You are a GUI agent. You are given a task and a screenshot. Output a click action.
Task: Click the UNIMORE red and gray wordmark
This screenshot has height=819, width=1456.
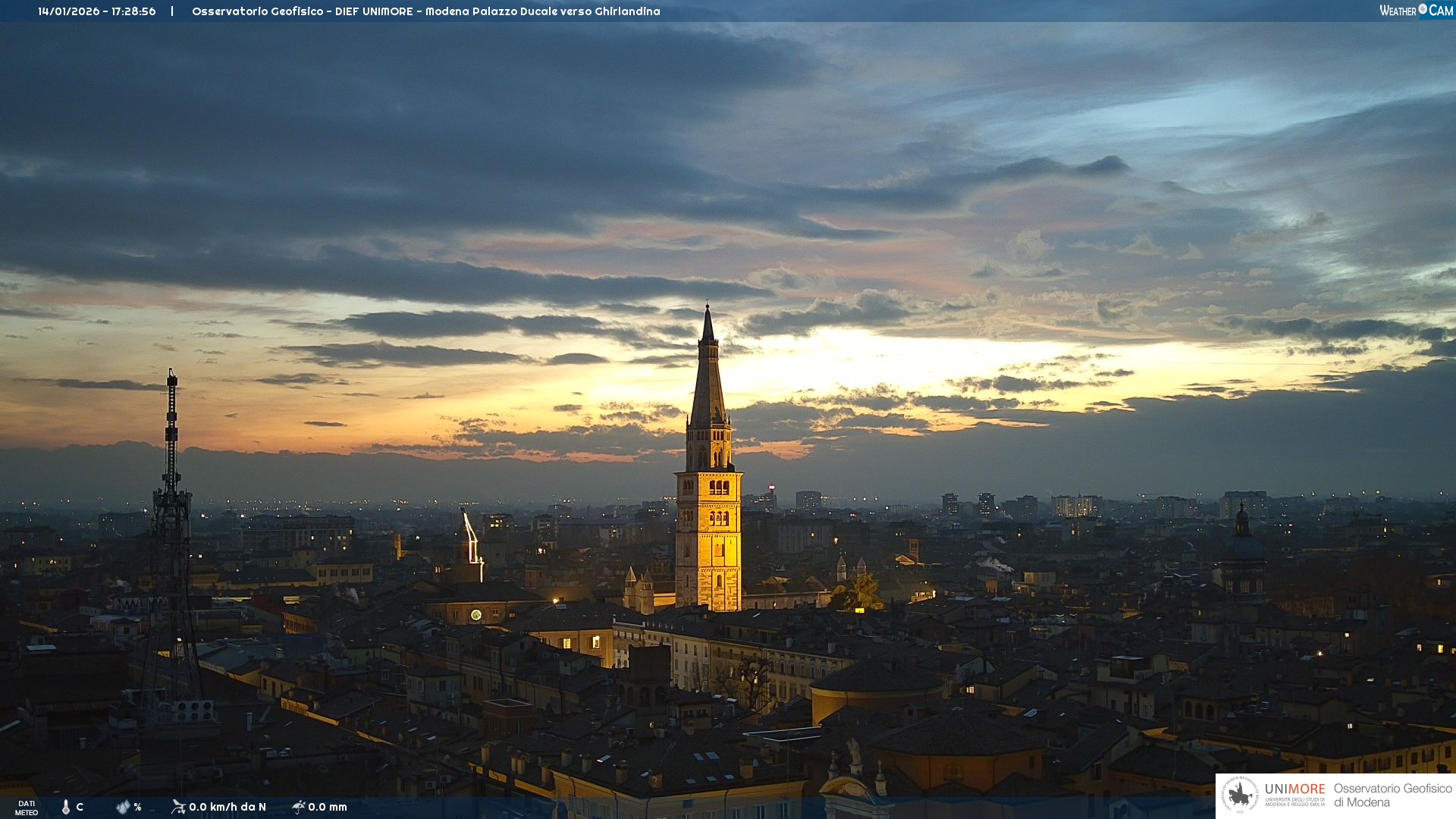(x=1294, y=789)
